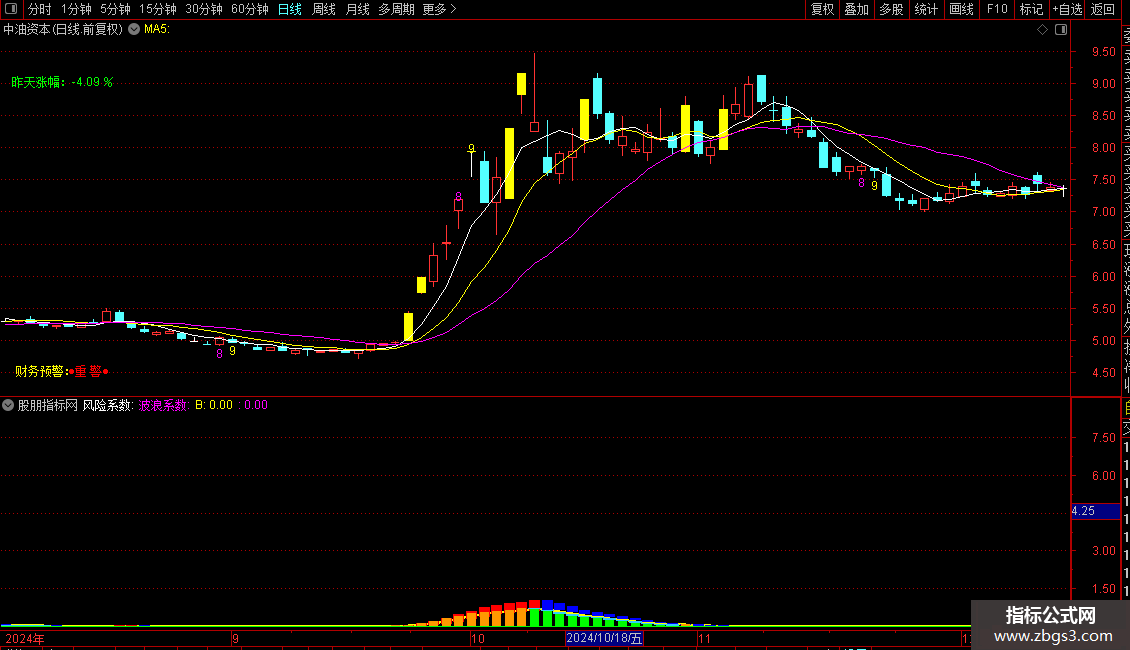Open the 统计 statistics tool

click(926, 9)
